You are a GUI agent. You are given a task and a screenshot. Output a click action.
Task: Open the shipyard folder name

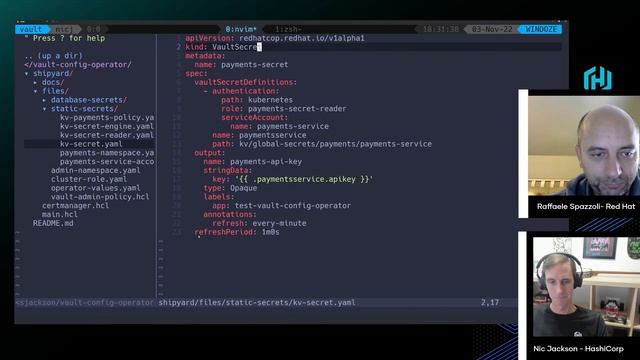53,73
